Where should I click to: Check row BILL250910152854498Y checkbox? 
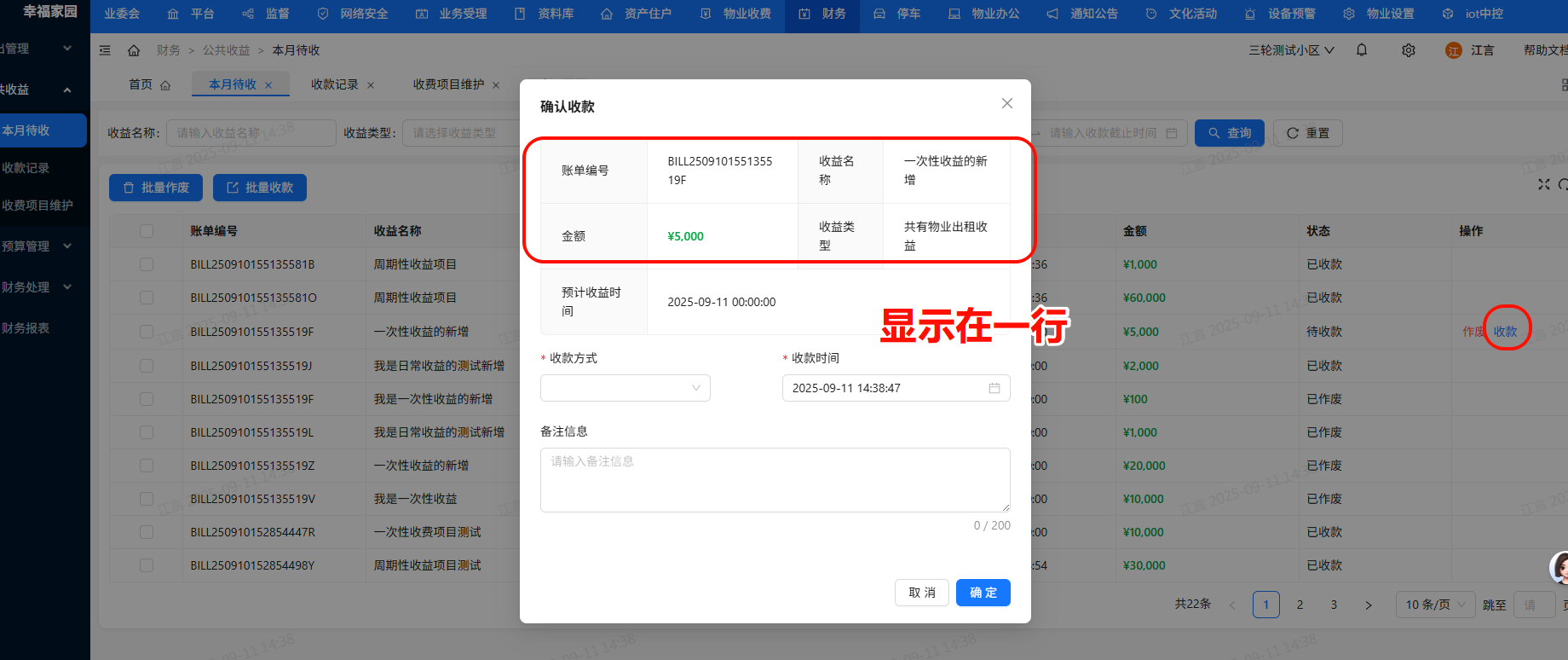147,565
